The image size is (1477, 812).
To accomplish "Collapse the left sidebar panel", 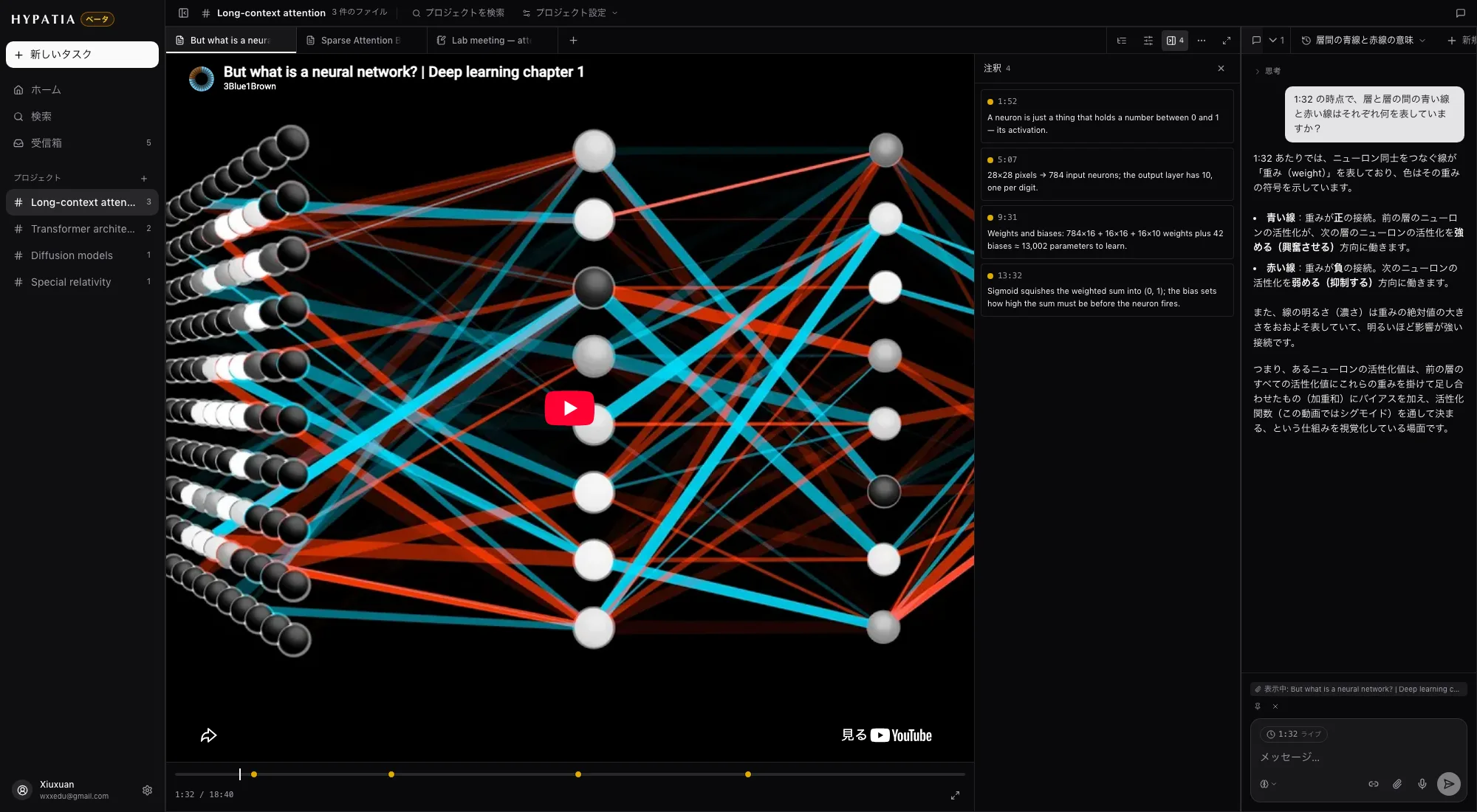I will pos(184,13).
